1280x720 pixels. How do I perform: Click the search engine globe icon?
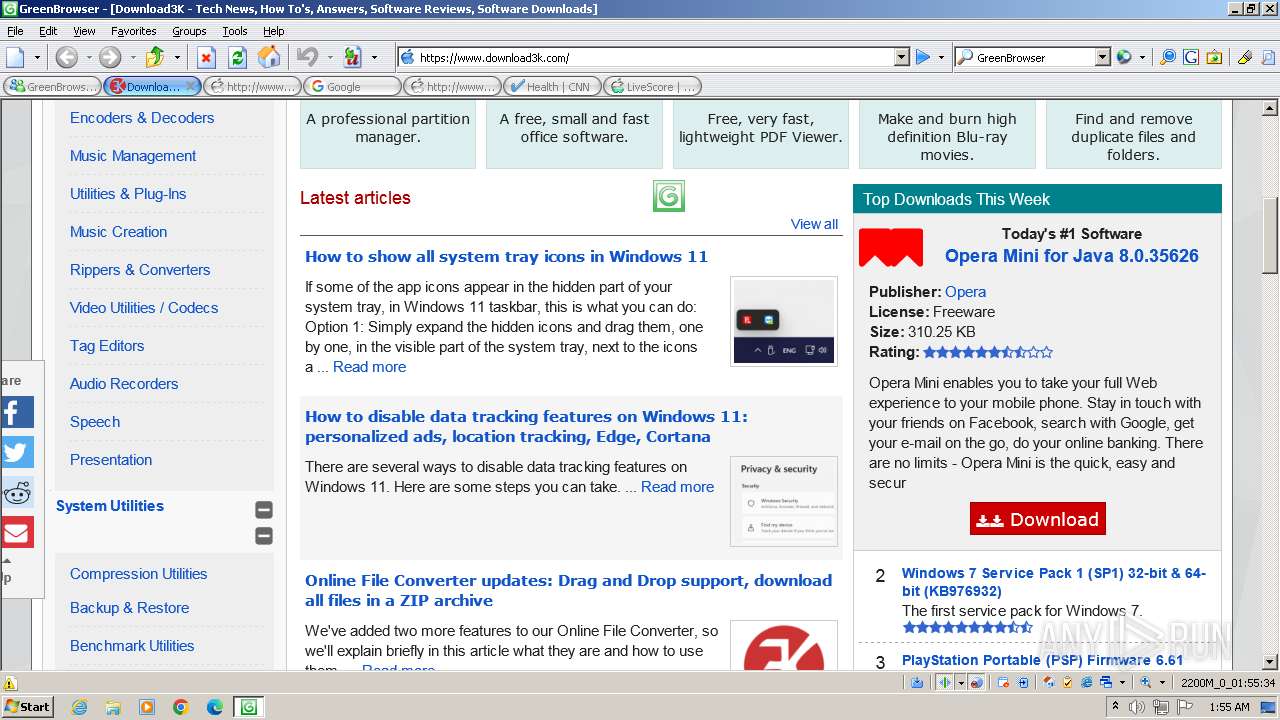pos(1124,57)
